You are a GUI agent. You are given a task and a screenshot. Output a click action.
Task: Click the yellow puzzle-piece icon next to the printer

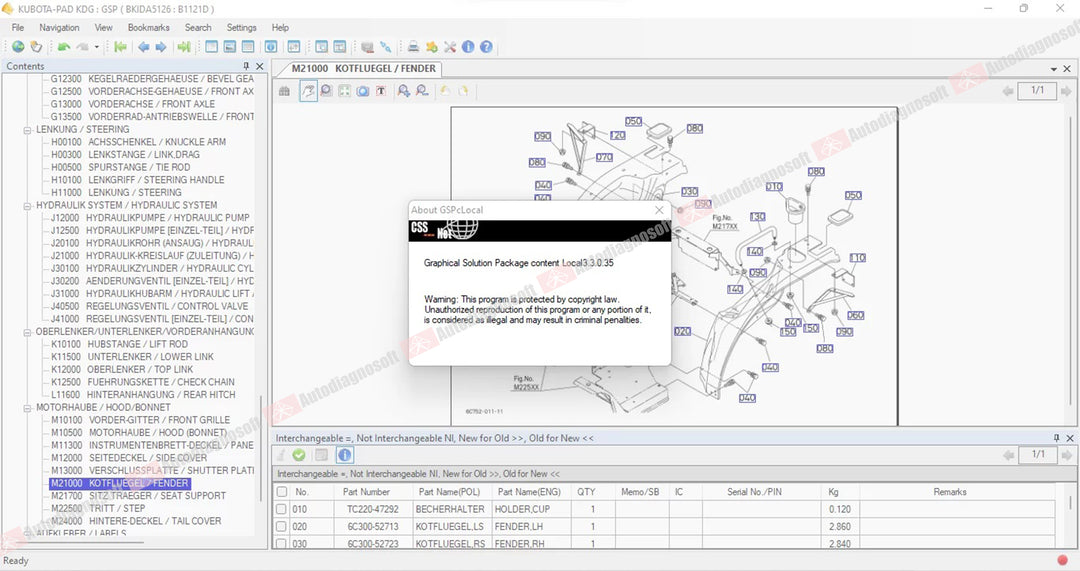pyautogui.click(x=432, y=47)
